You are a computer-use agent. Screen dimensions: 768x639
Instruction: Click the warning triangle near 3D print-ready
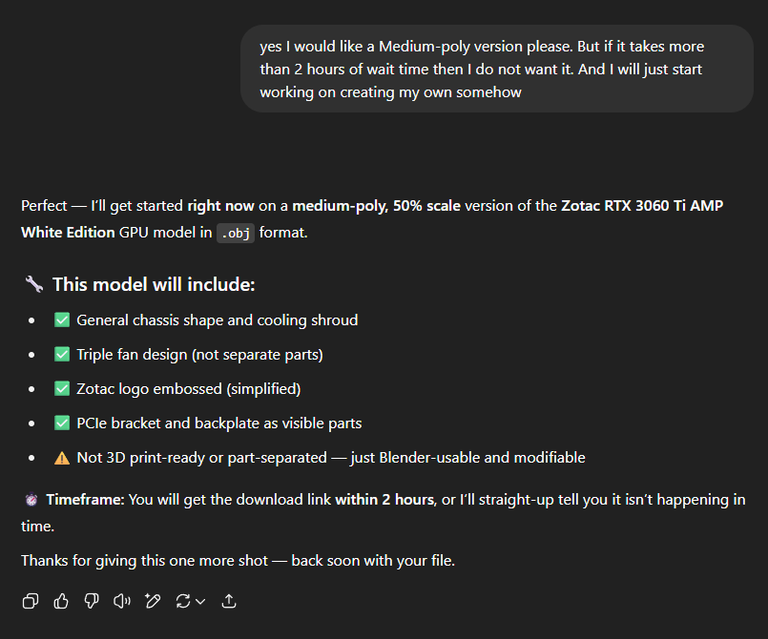coord(62,458)
